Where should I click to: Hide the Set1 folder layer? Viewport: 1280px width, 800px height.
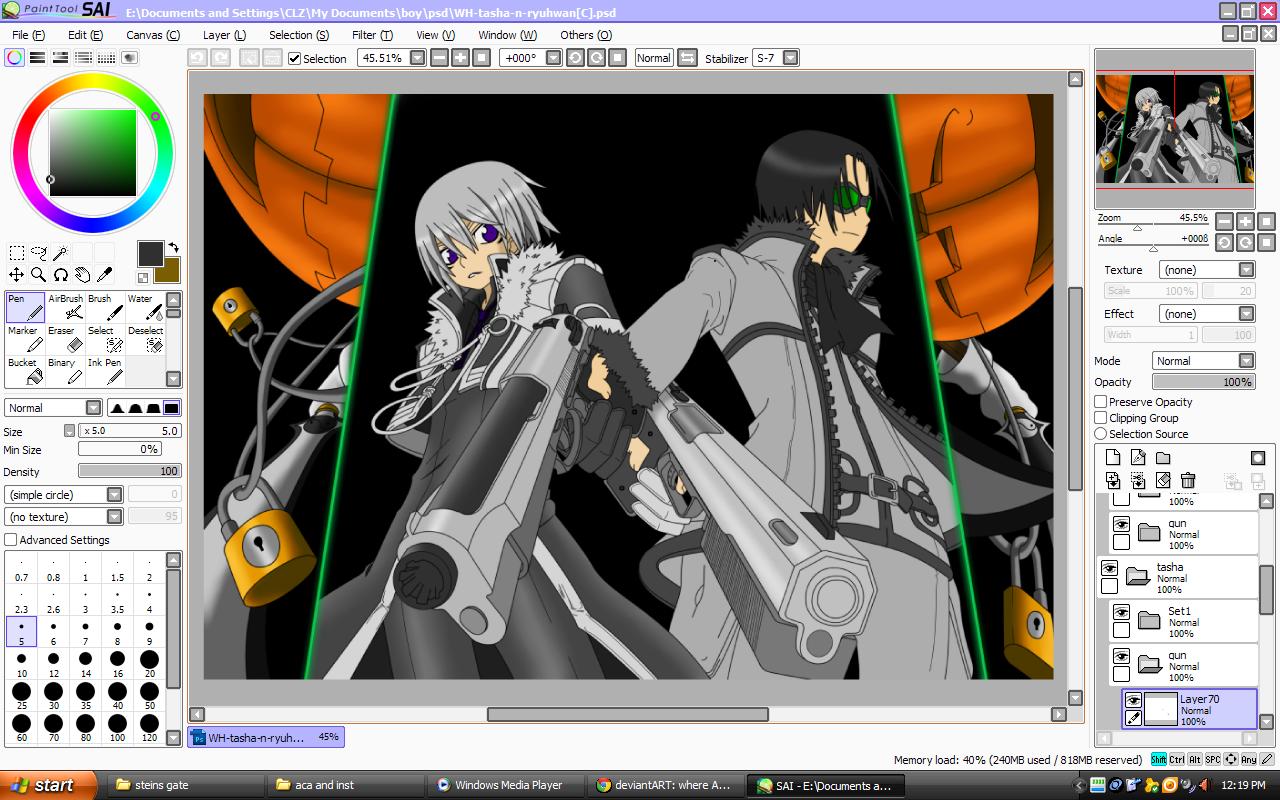pyautogui.click(x=1122, y=612)
